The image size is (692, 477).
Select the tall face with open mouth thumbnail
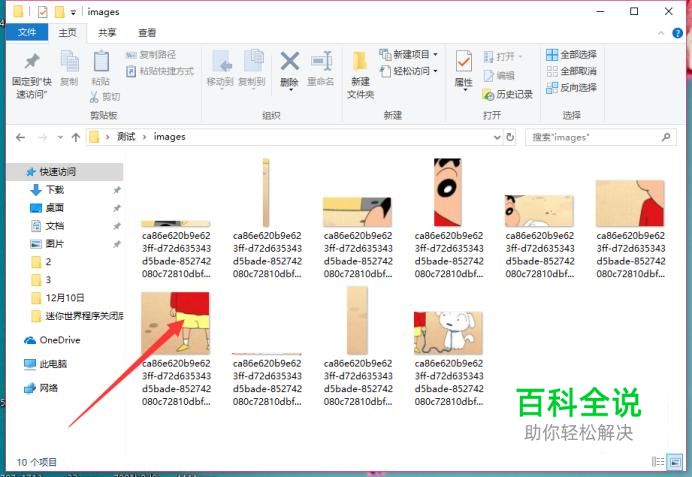coord(448,192)
